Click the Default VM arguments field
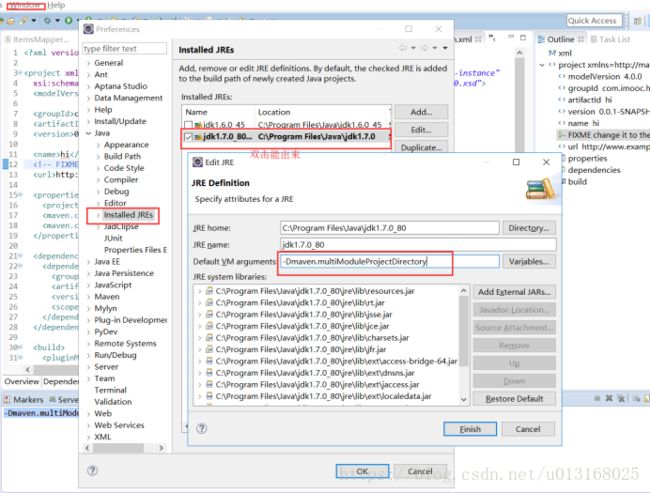 [390, 262]
